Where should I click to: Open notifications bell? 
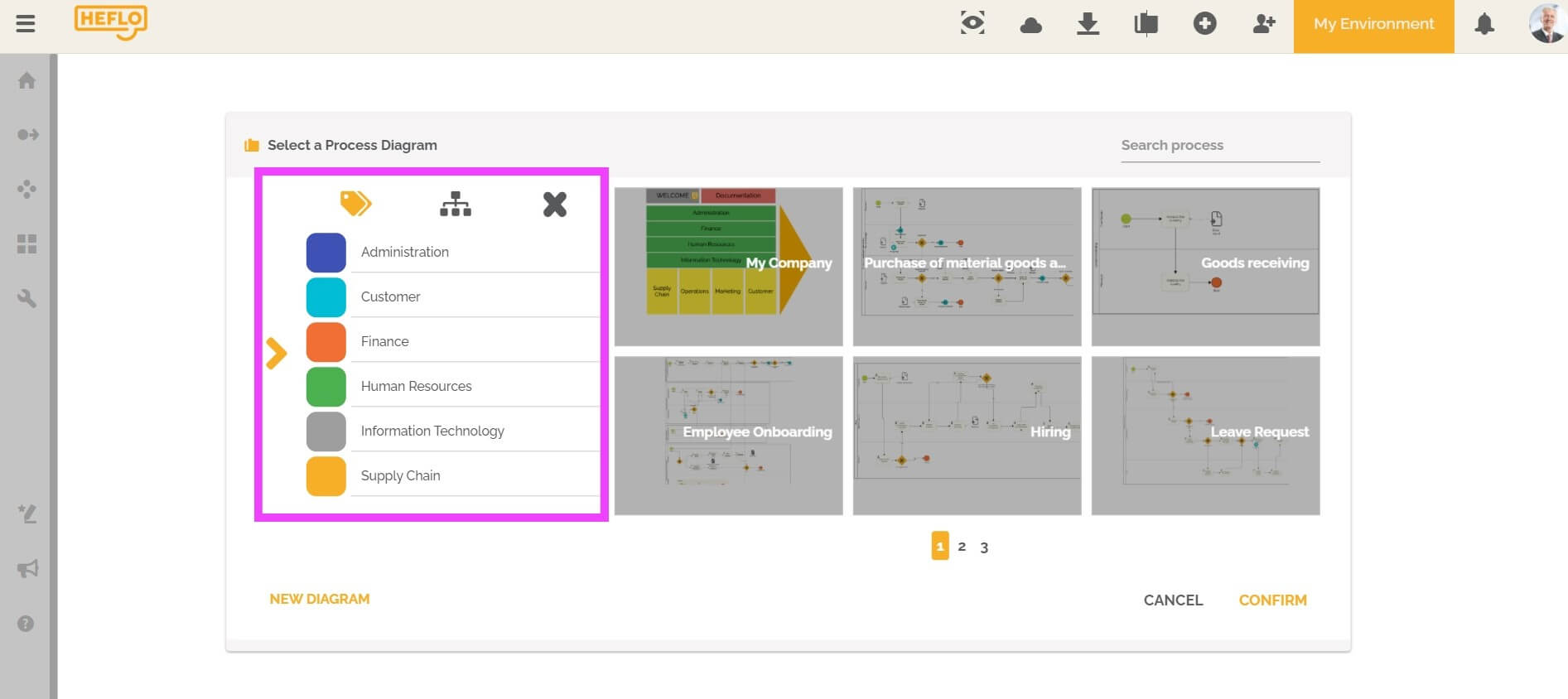1484,24
